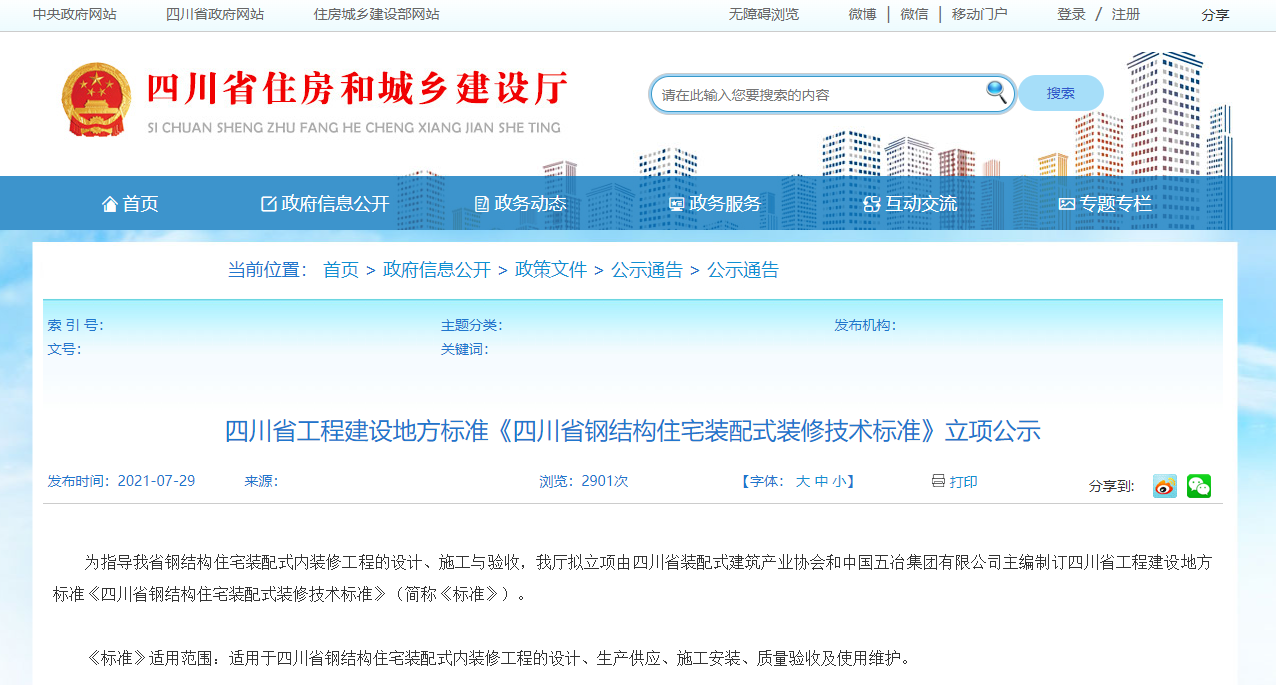Click the search input field
This screenshot has width=1276, height=685.
[x=820, y=92]
